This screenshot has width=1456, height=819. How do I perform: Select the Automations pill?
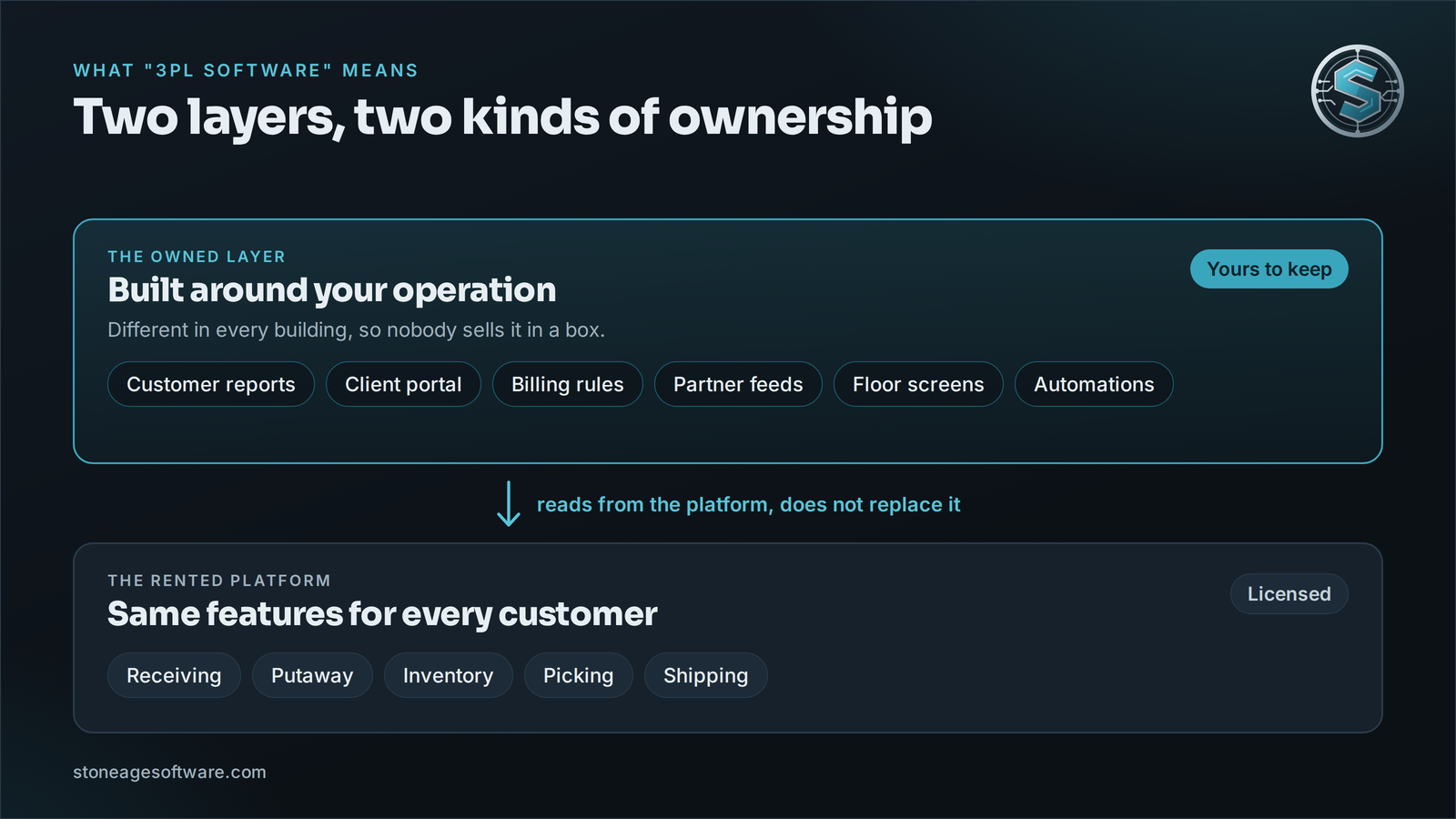pos(1094,384)
